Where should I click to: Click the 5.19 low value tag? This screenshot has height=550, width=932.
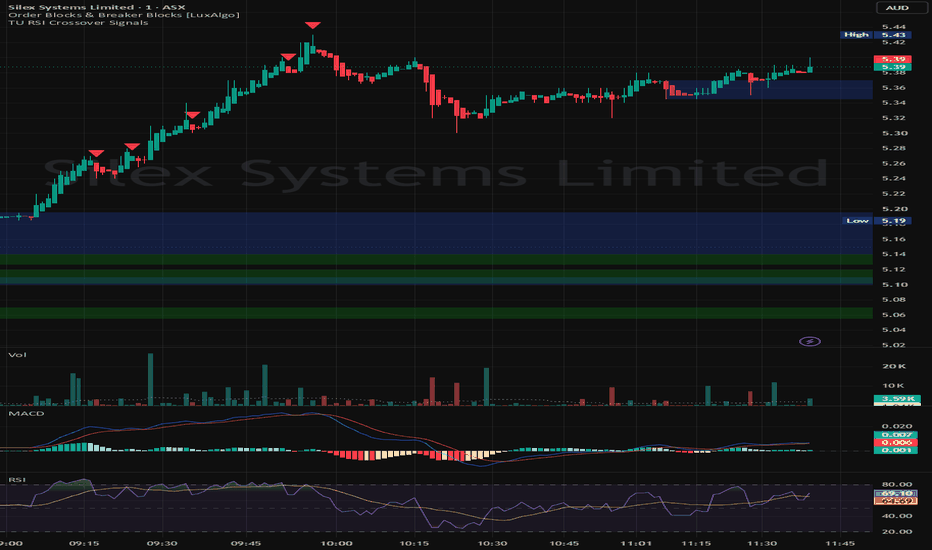click(x=893, y=221)
